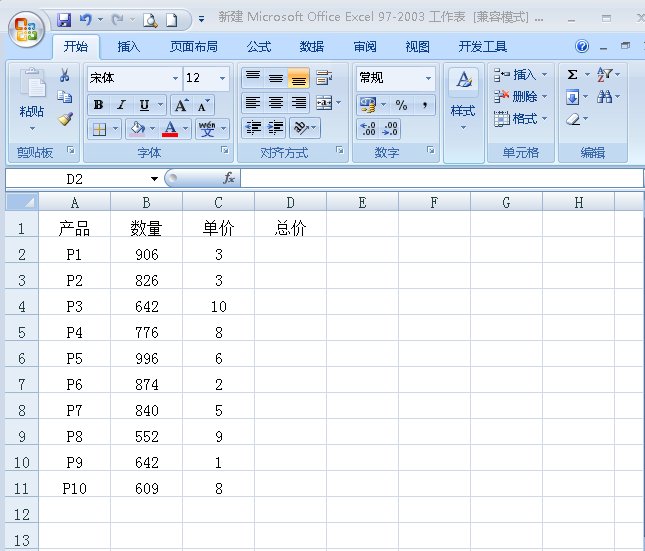Screen dimensions: 645x551
Task: Toggle Italic formatting
Action: 121,105
